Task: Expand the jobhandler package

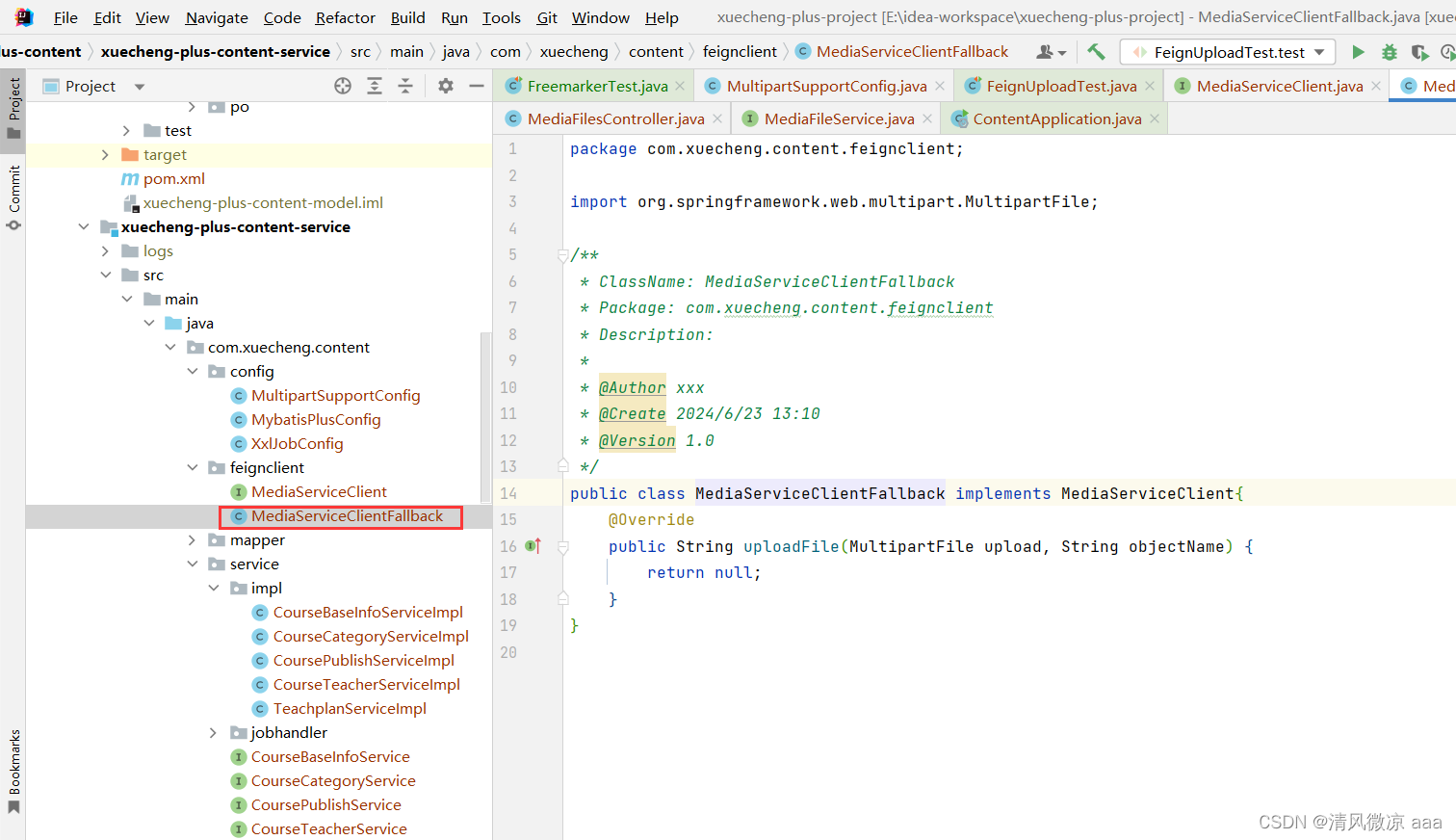Action: coord(213,732)
